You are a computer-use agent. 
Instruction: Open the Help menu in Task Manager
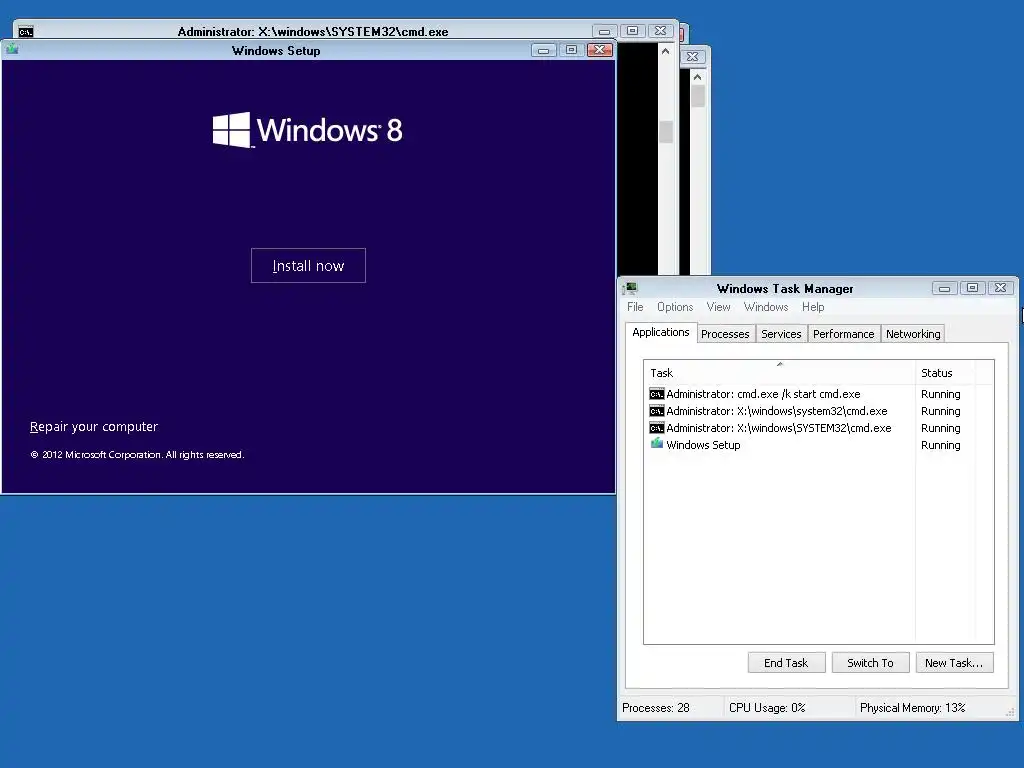(813, 307)
